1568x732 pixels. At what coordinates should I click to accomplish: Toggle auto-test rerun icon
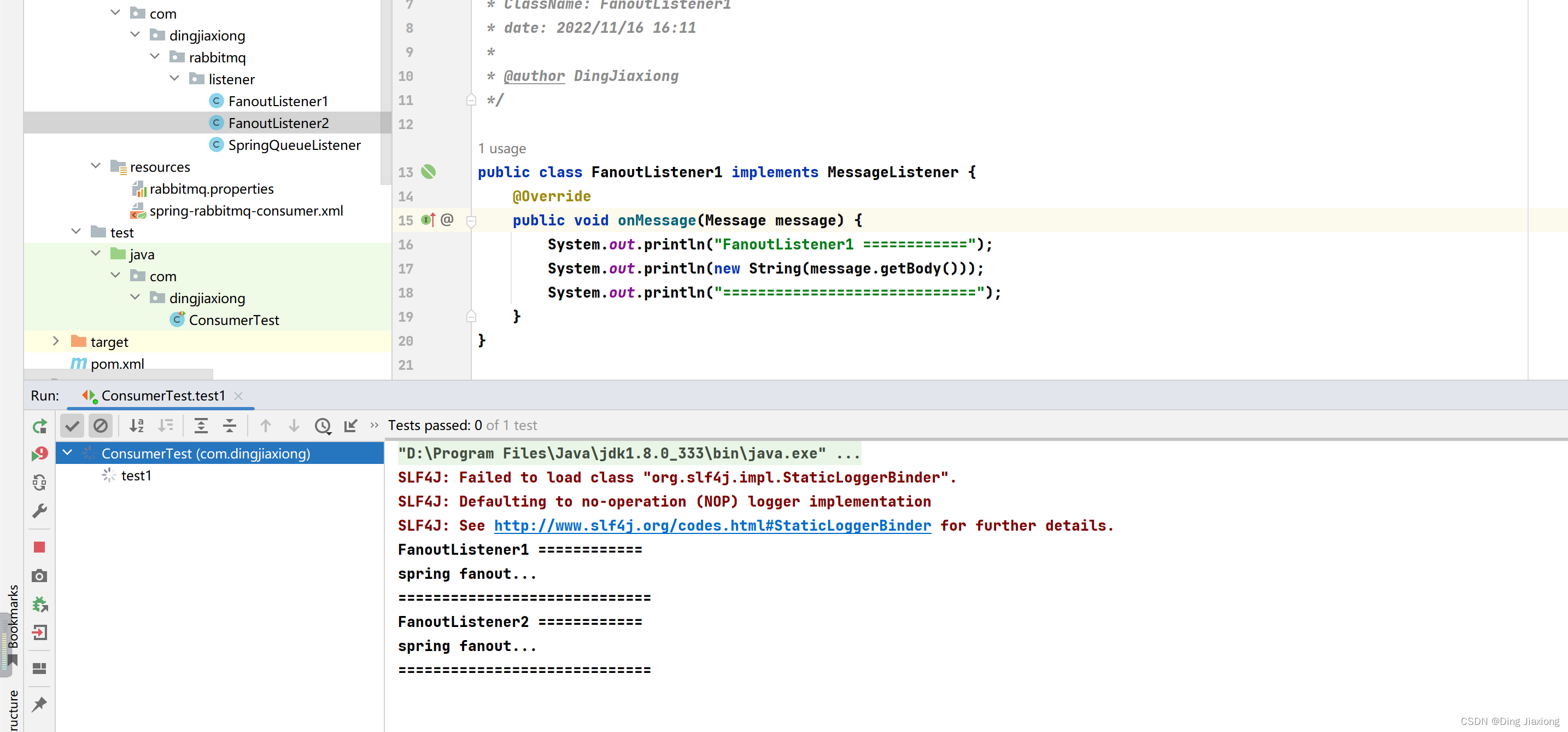pyautogui.click(x=39, y=483)
